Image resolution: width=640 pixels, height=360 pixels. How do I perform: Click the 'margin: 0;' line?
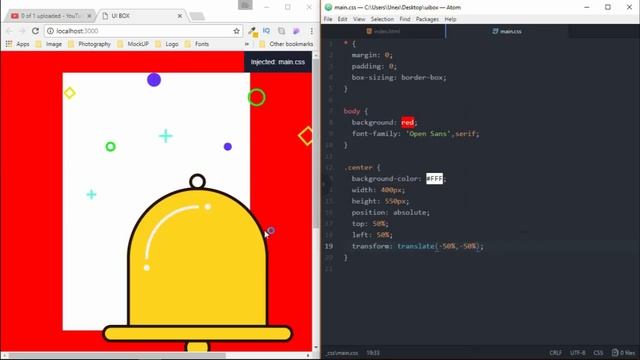(372, 55)
